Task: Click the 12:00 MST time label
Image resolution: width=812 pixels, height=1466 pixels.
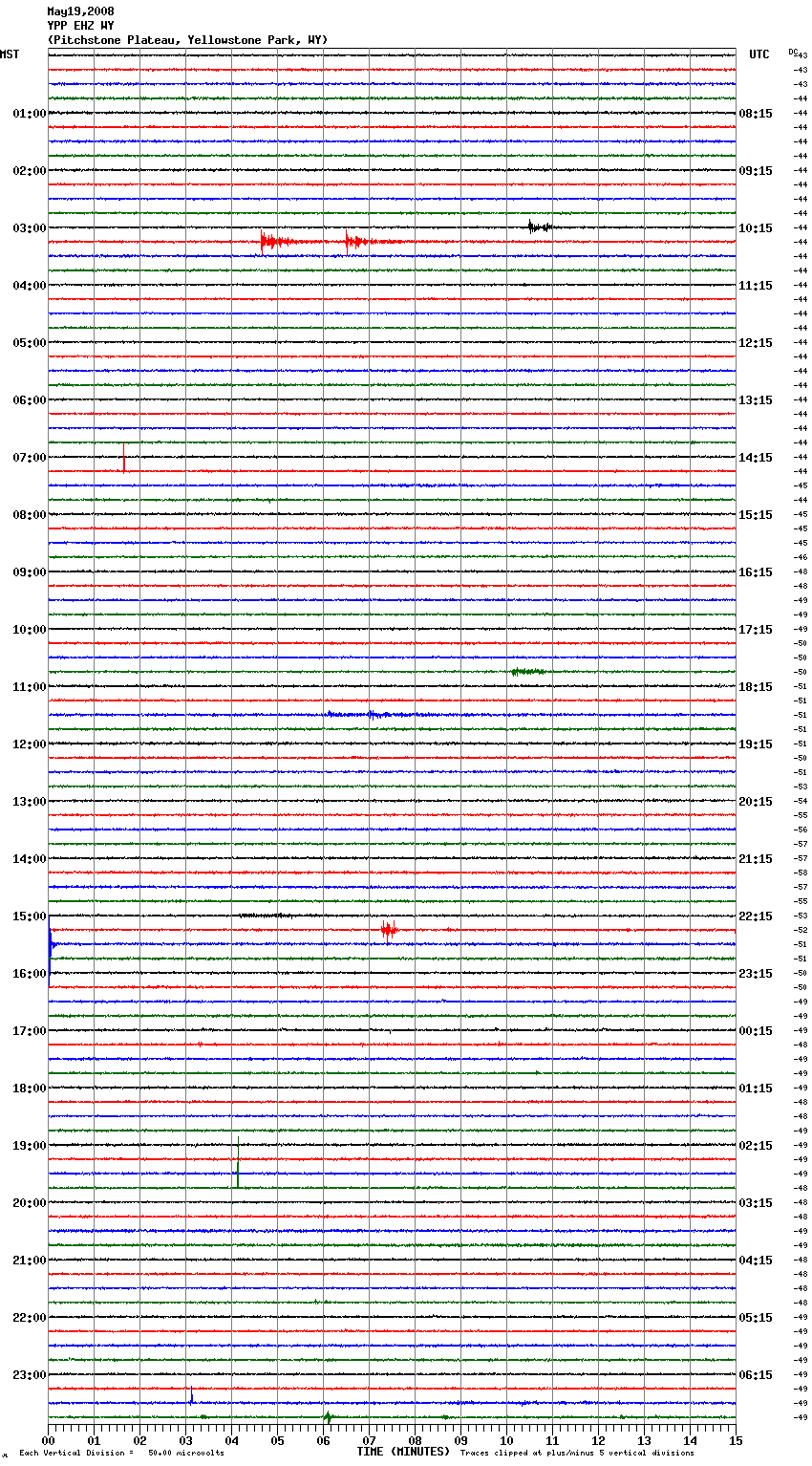Action: (x=30, y=744)
